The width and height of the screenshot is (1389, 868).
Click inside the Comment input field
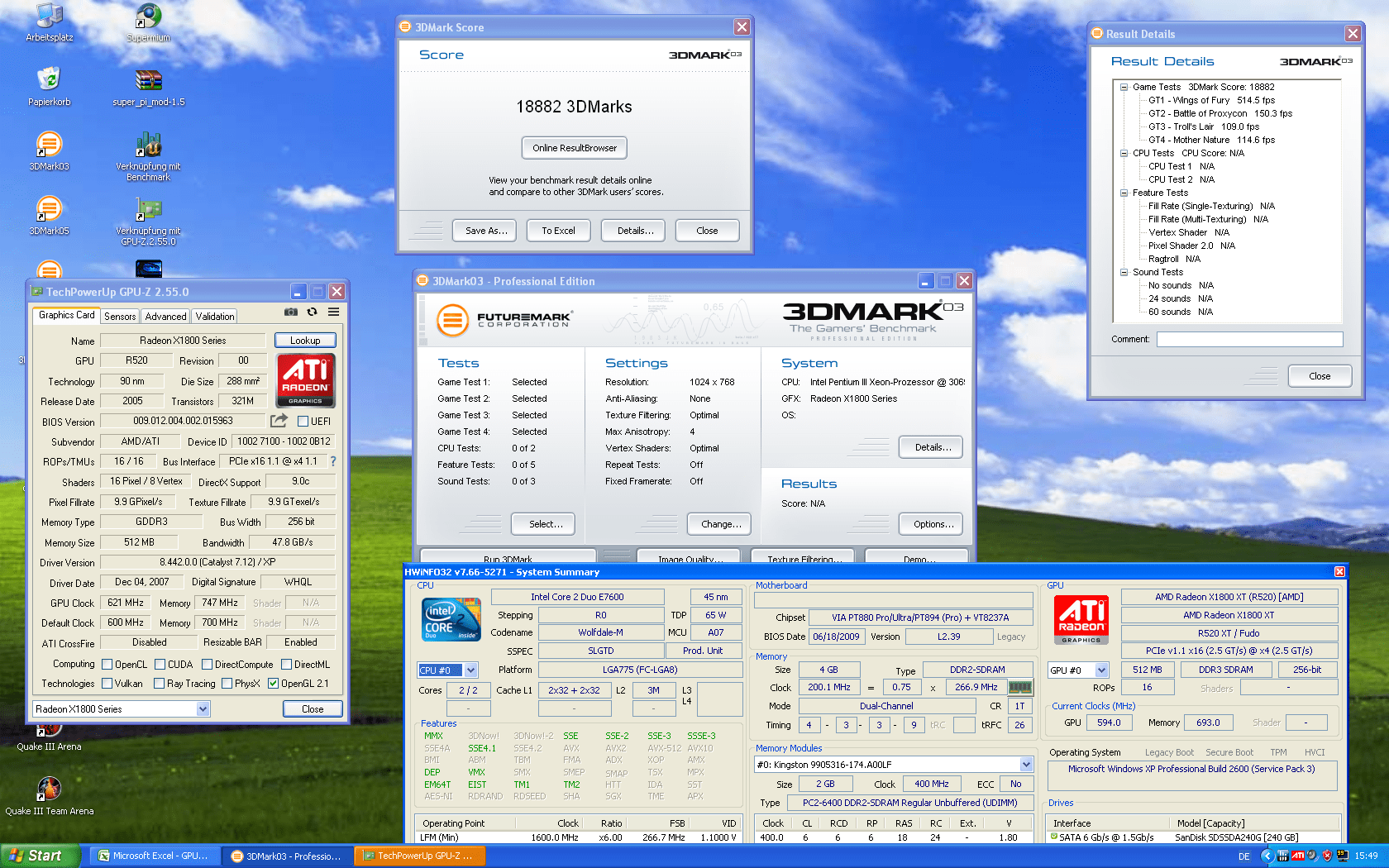click(x=1249, y=340)
